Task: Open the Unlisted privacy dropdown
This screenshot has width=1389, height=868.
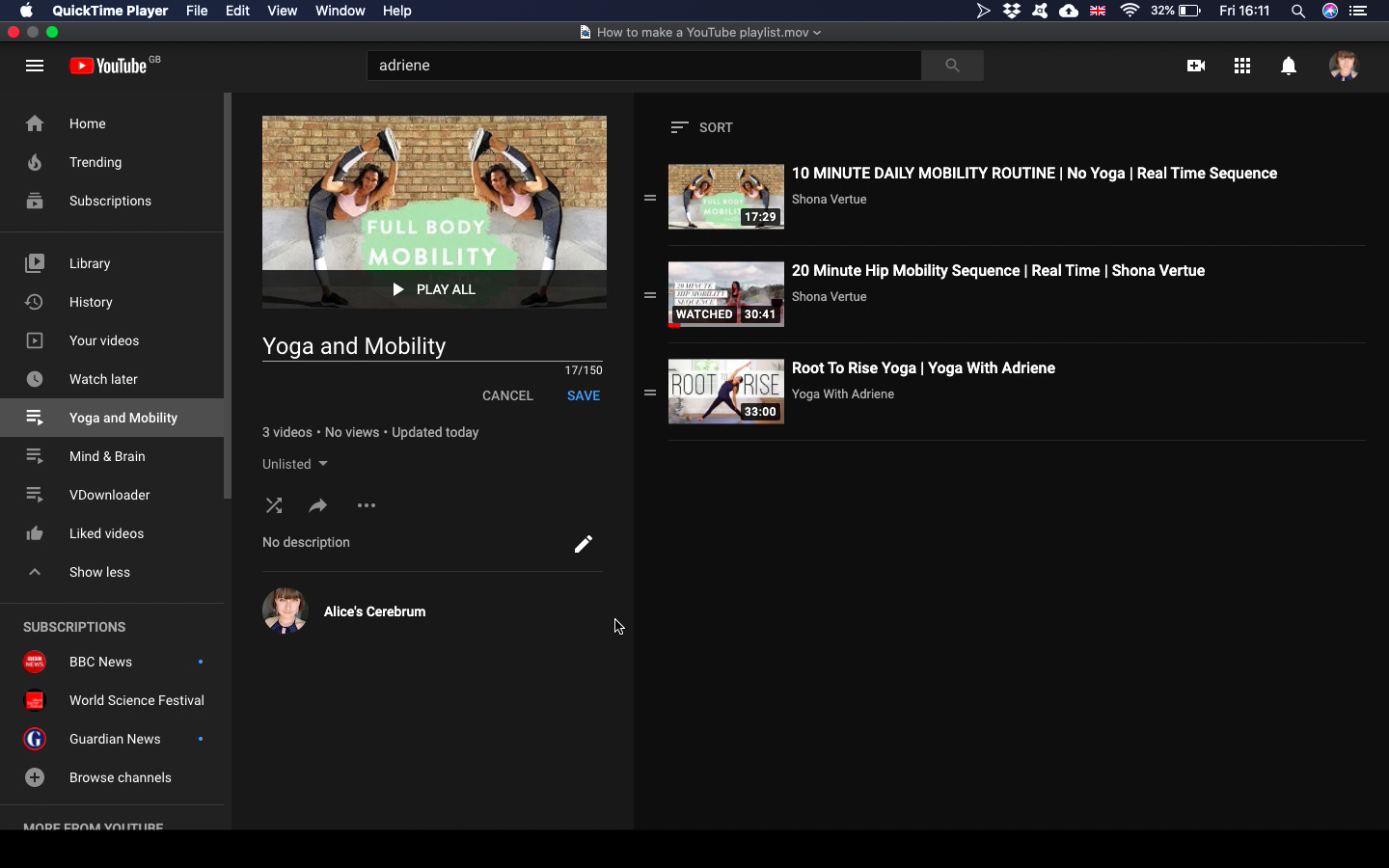Action: [x=295, y=464]
